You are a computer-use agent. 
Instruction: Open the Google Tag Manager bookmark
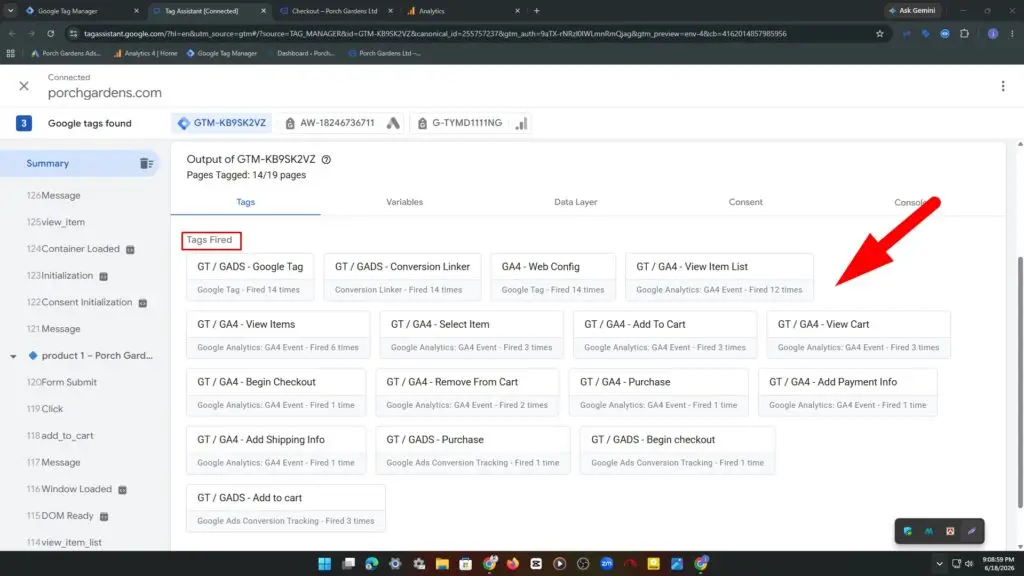pyautogui.click(x=222, y=53)
